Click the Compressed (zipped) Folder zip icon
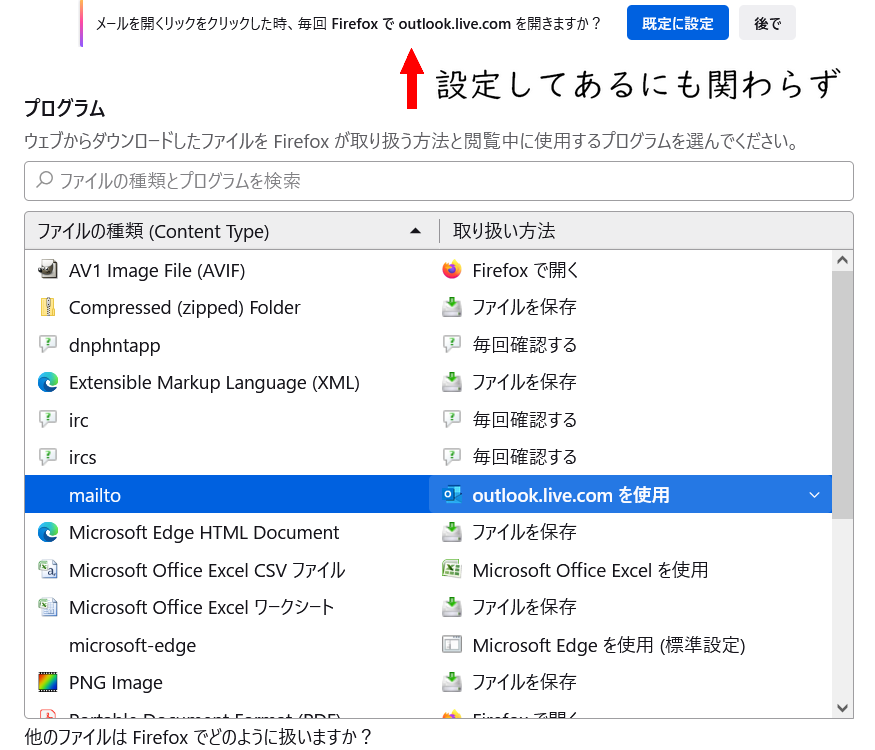Viewport: 875px width, 750px height. point(48,307)
